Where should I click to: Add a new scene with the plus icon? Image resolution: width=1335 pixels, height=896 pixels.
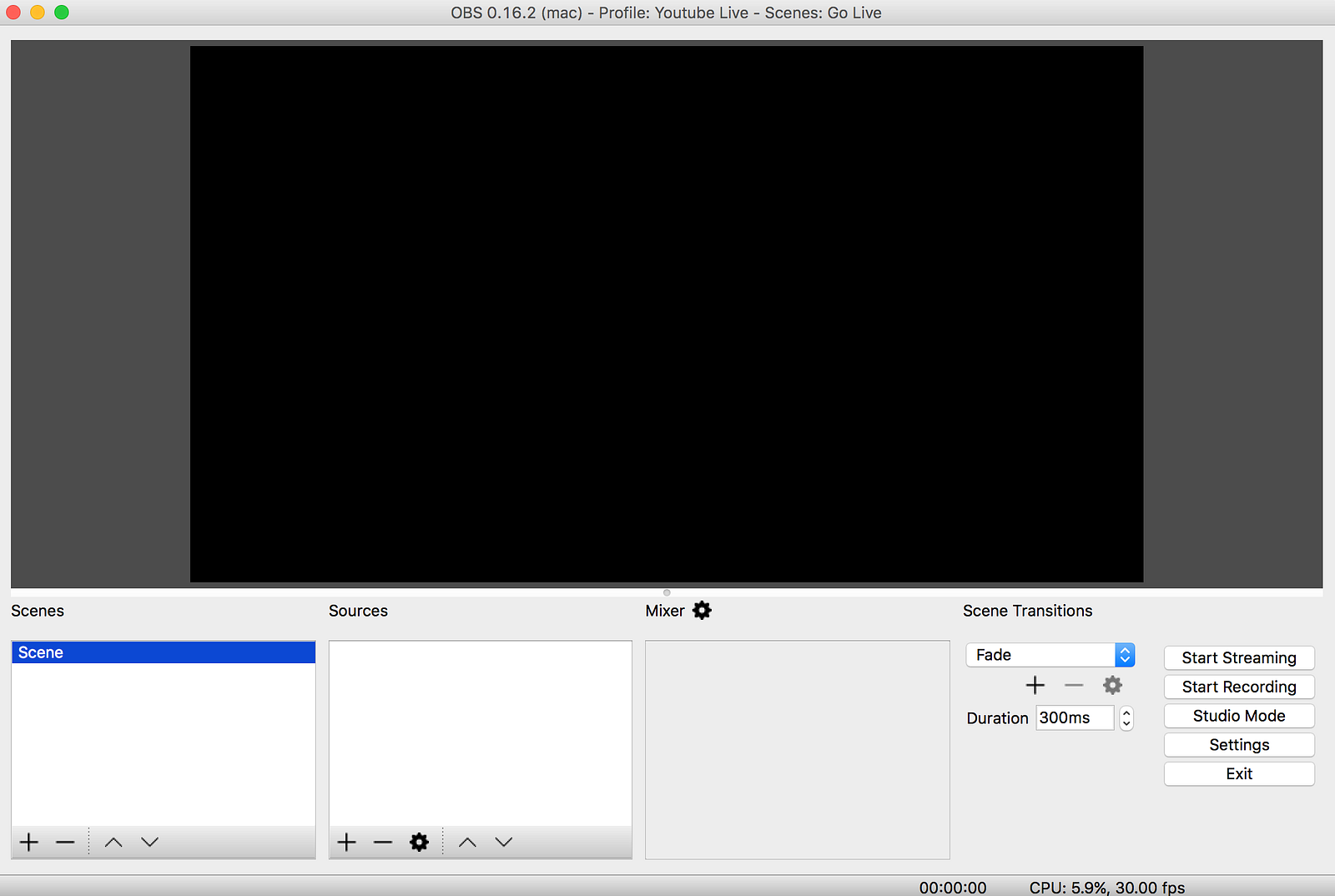(29, 842)
